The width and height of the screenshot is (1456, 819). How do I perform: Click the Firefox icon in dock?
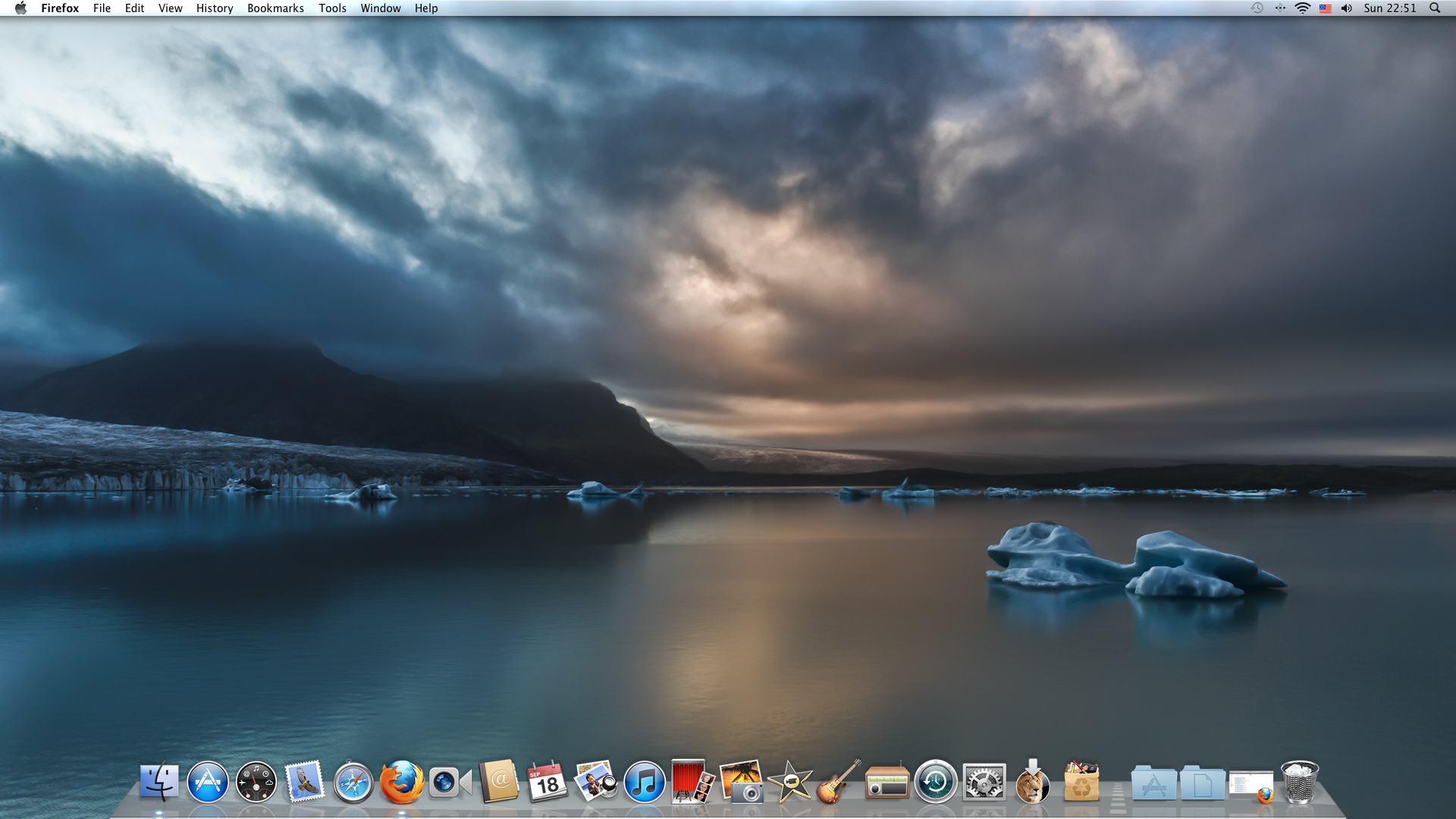401,782
